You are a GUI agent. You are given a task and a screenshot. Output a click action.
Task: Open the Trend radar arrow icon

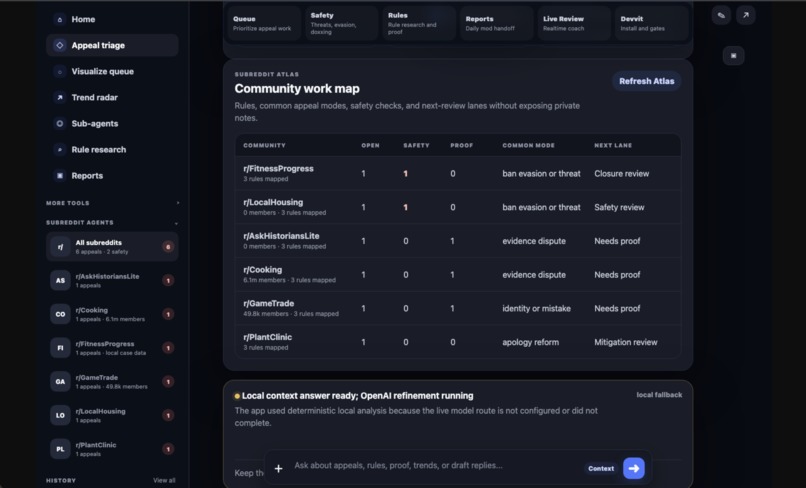click(x=60, y=97)
